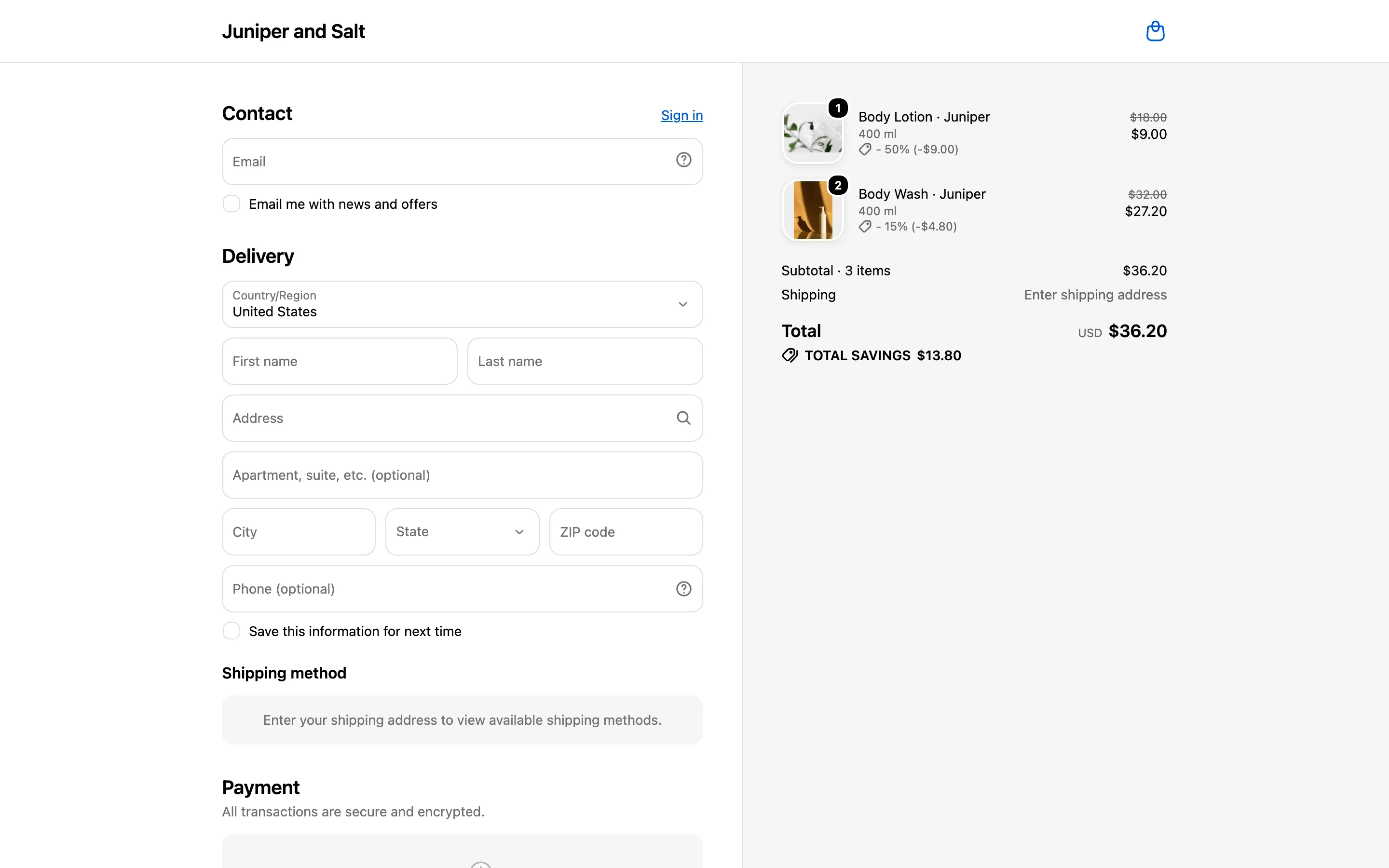This screenshot has width=1389, height=868.
Task: Click the $27.20 discounted price
Action: (x=1145, y=211)
